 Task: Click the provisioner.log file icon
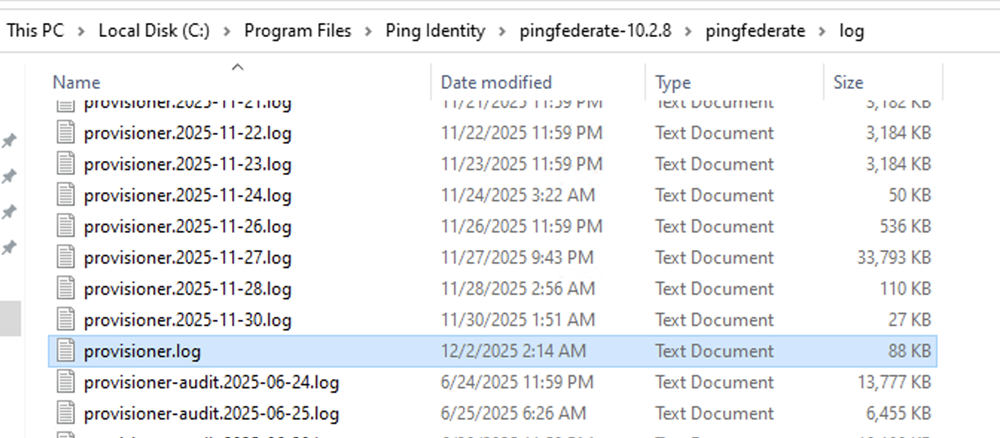[66, 351]
